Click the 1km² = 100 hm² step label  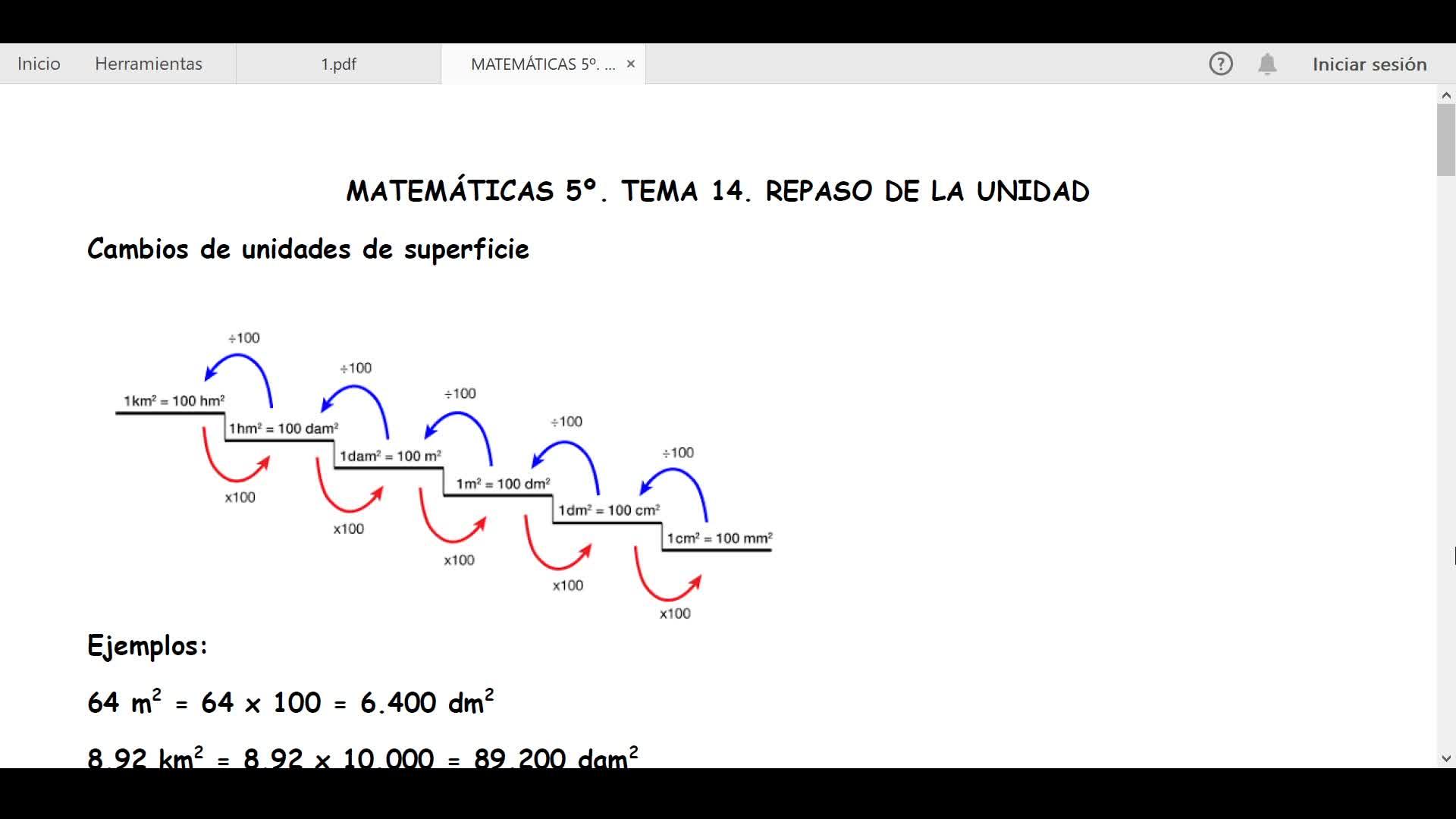174,401
